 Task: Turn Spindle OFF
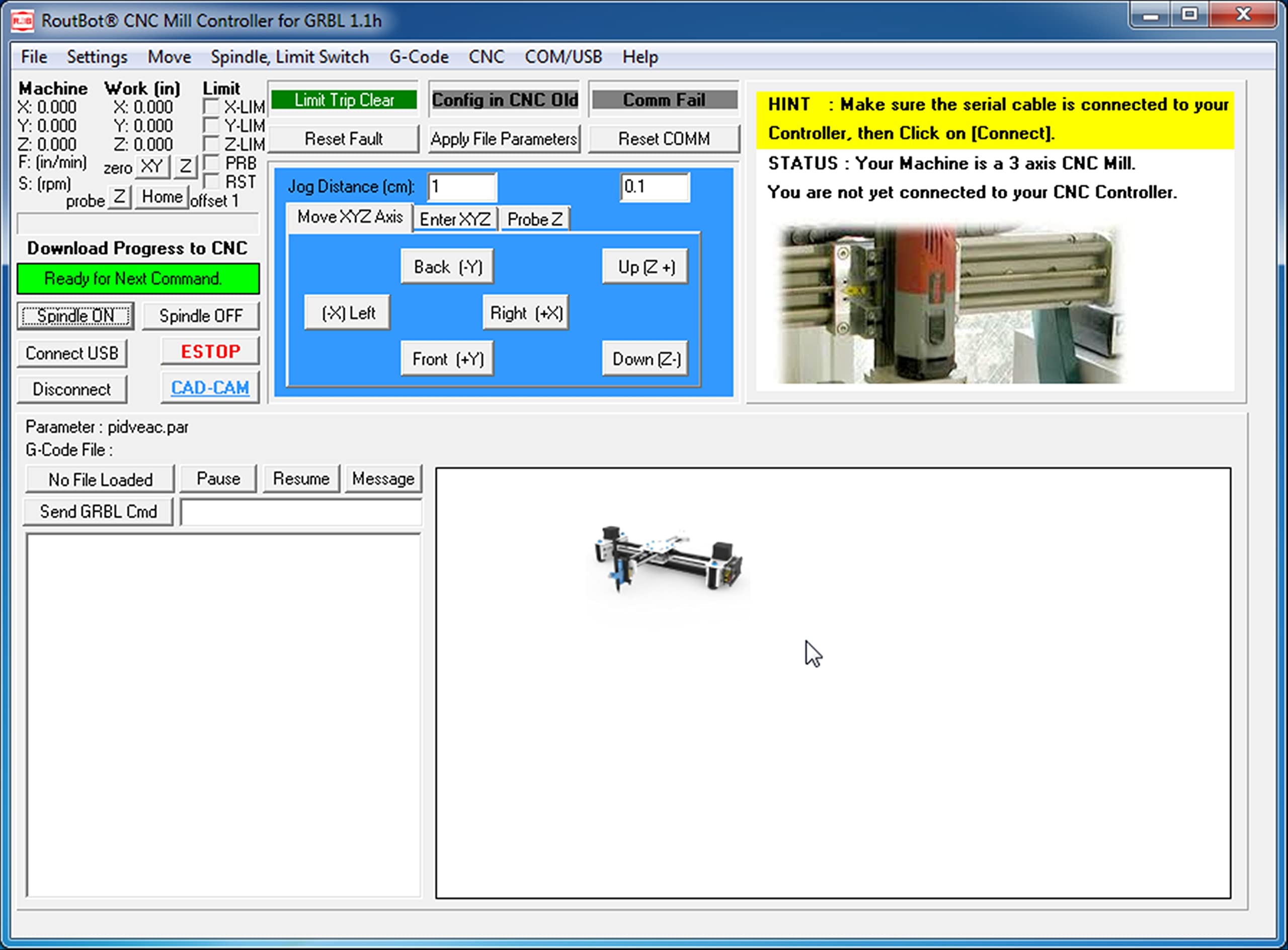pyautogui.click(x=201, y=315)
